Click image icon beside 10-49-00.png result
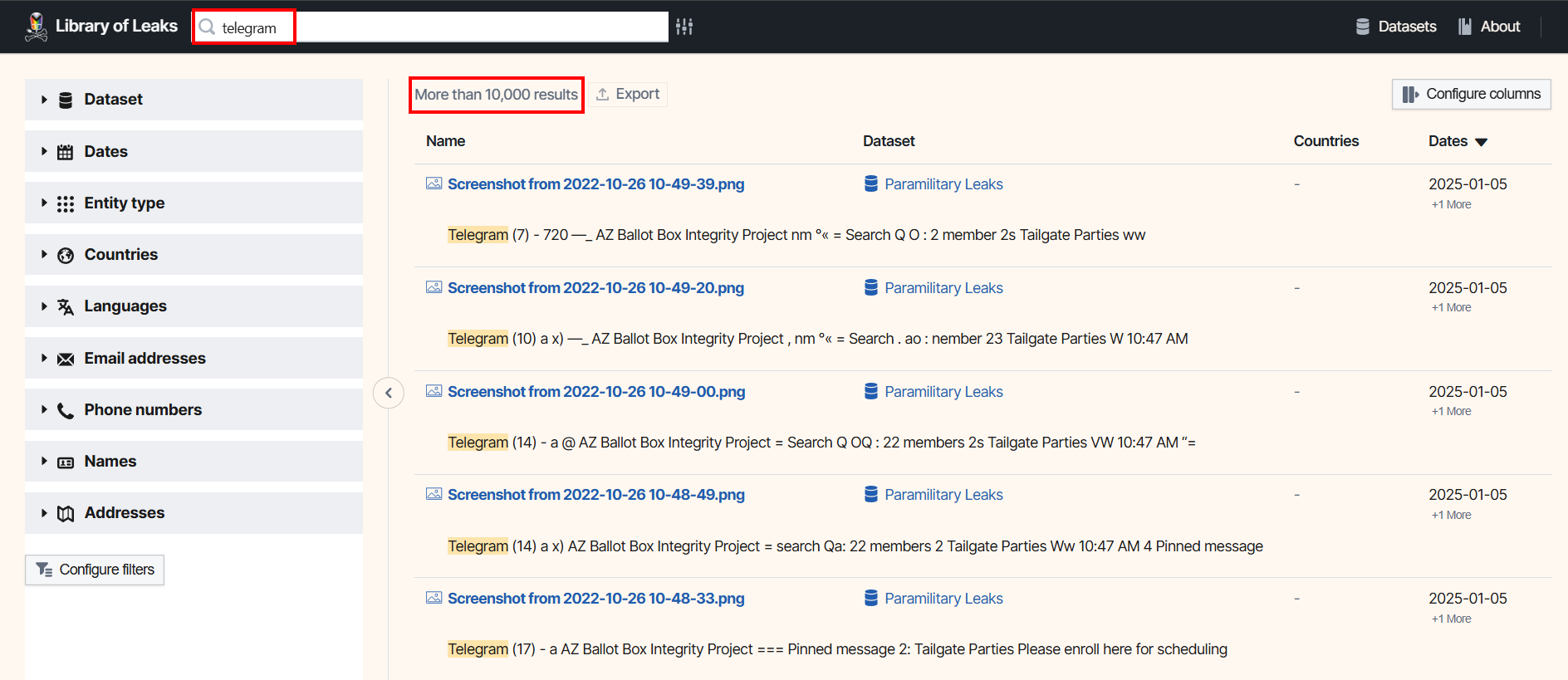Image resolution: width=1568 pixels, height=680 pixels. coord(434,391)
